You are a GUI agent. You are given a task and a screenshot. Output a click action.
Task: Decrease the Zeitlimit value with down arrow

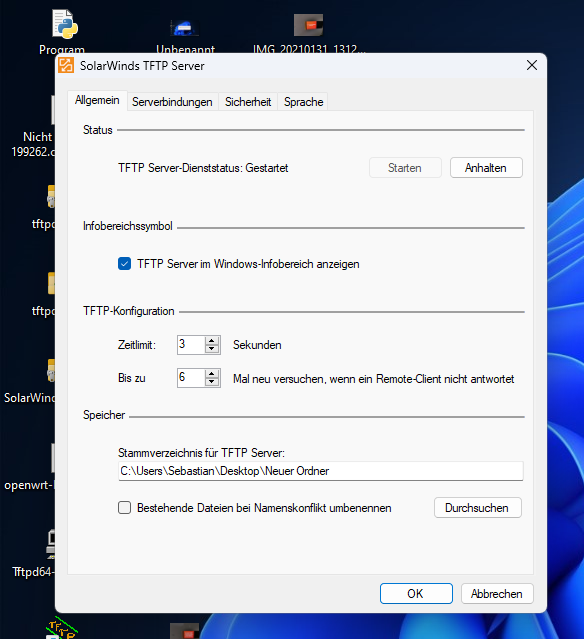pos(212,349)
